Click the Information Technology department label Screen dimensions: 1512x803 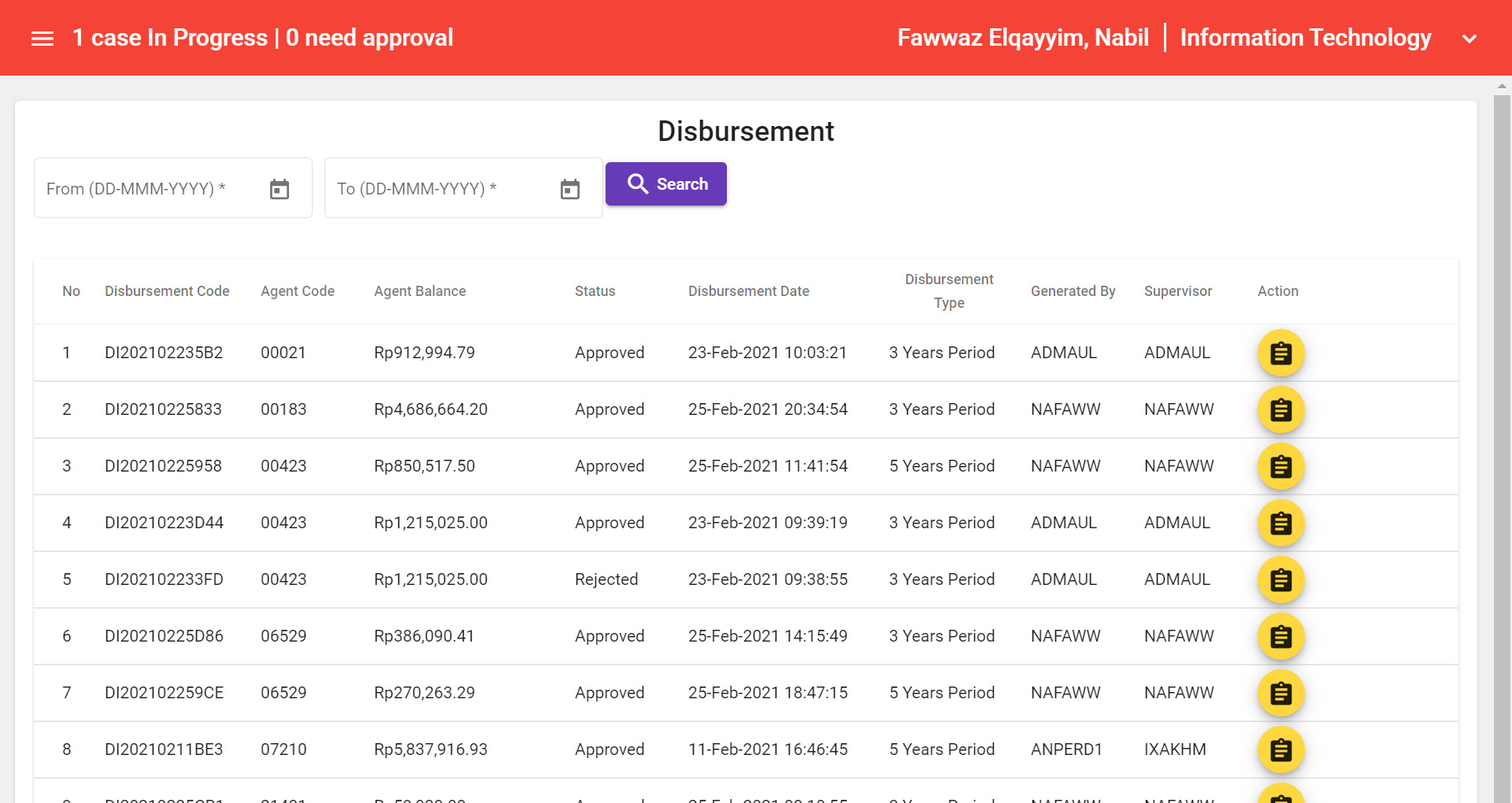coord(1305,37)
